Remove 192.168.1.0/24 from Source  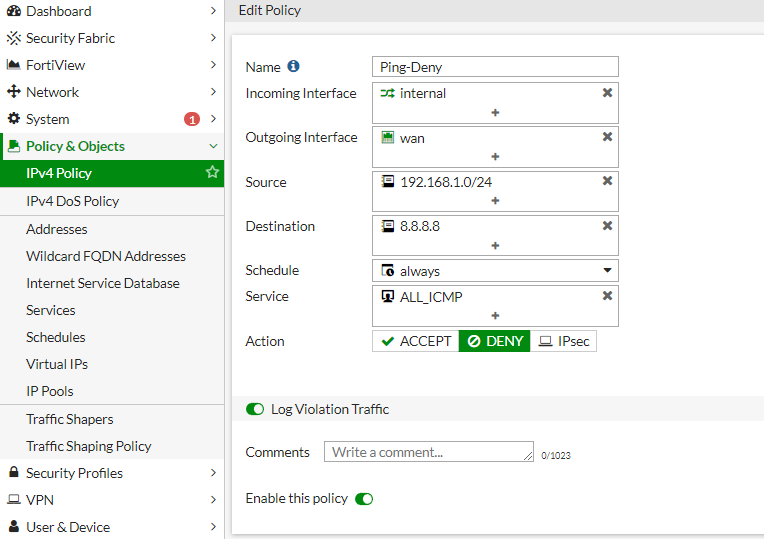(x=607, y=181)
